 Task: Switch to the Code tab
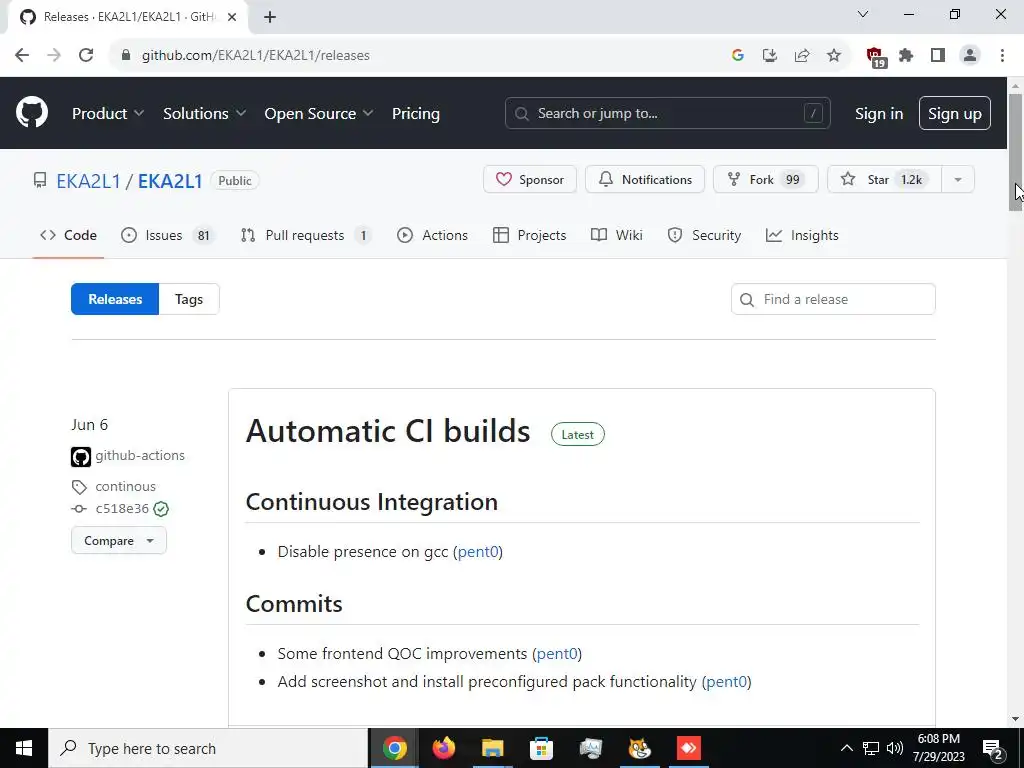(x=69, y=235)
